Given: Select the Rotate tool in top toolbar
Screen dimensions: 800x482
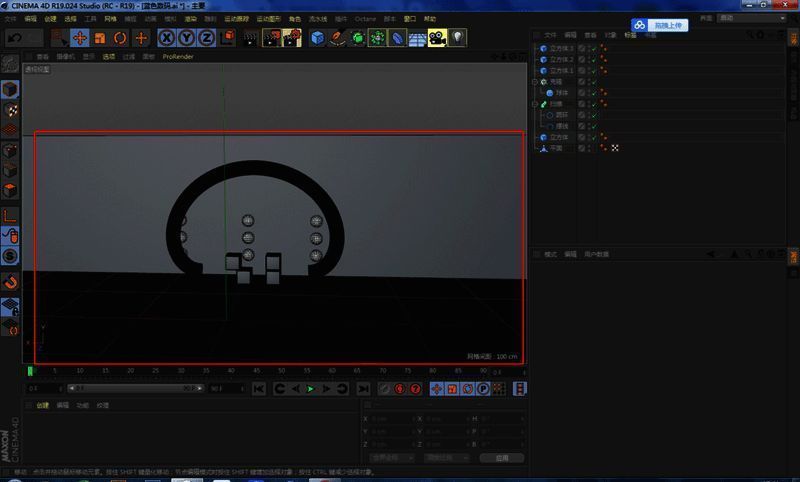Looking at the screenshot, I should [120, 38].
